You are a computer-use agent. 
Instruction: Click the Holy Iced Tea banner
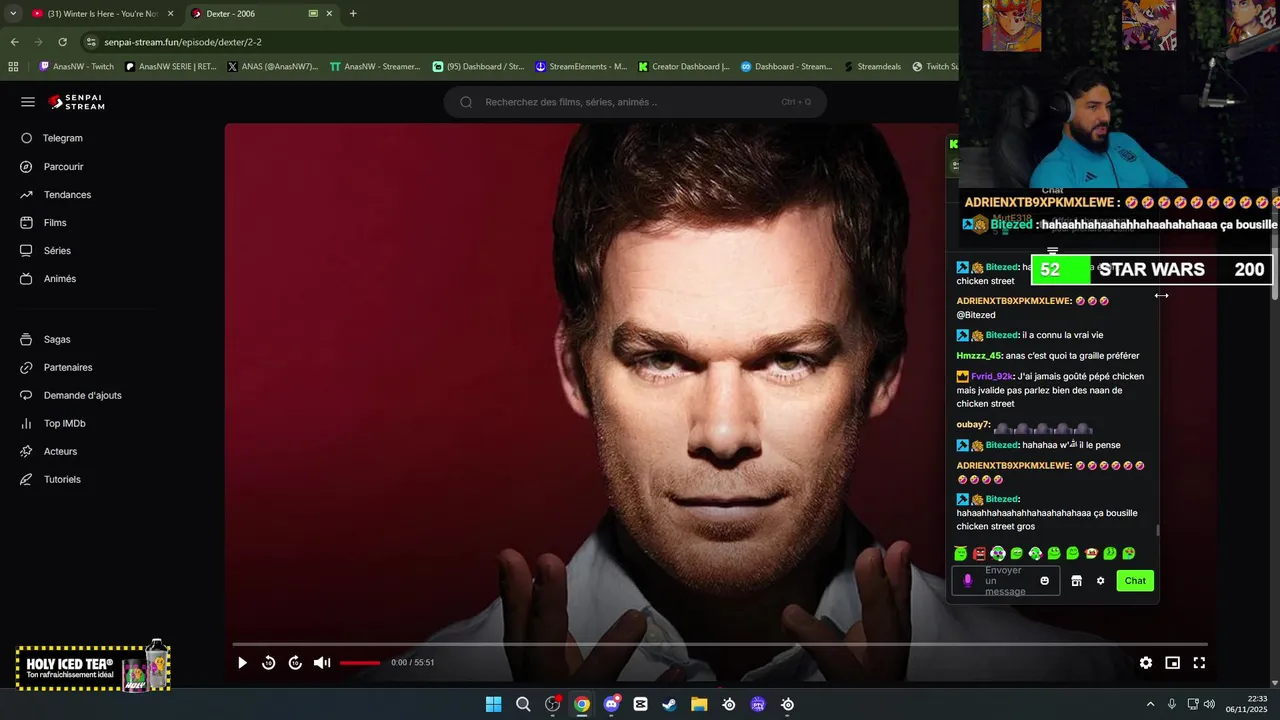pos(93,667)
